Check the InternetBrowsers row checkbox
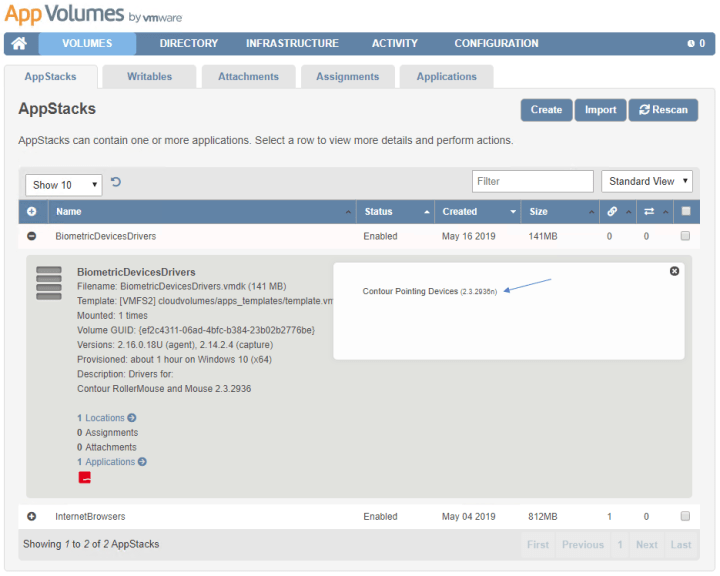Screen dimensions: 720x576 tap(685, 517)
